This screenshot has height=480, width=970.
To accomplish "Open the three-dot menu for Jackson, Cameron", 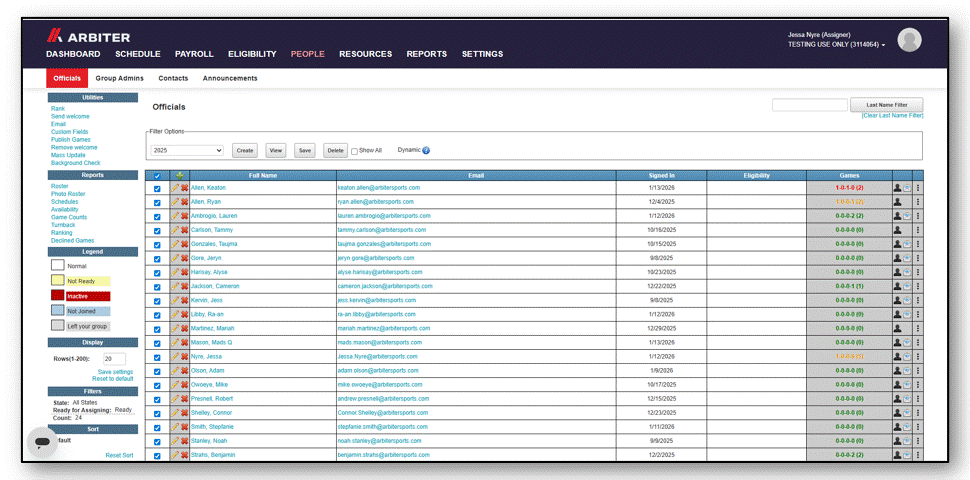I will 918,286.
